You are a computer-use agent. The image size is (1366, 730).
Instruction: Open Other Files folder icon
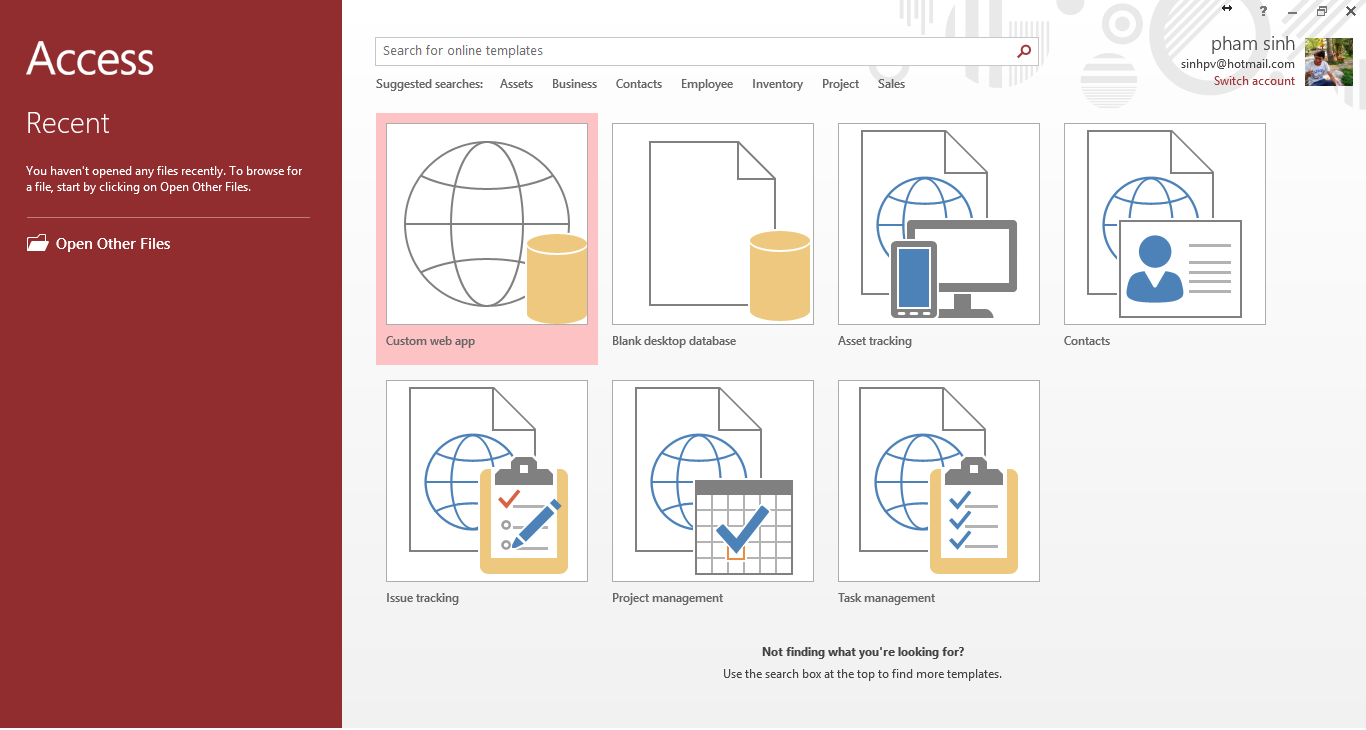click(37, 243)
